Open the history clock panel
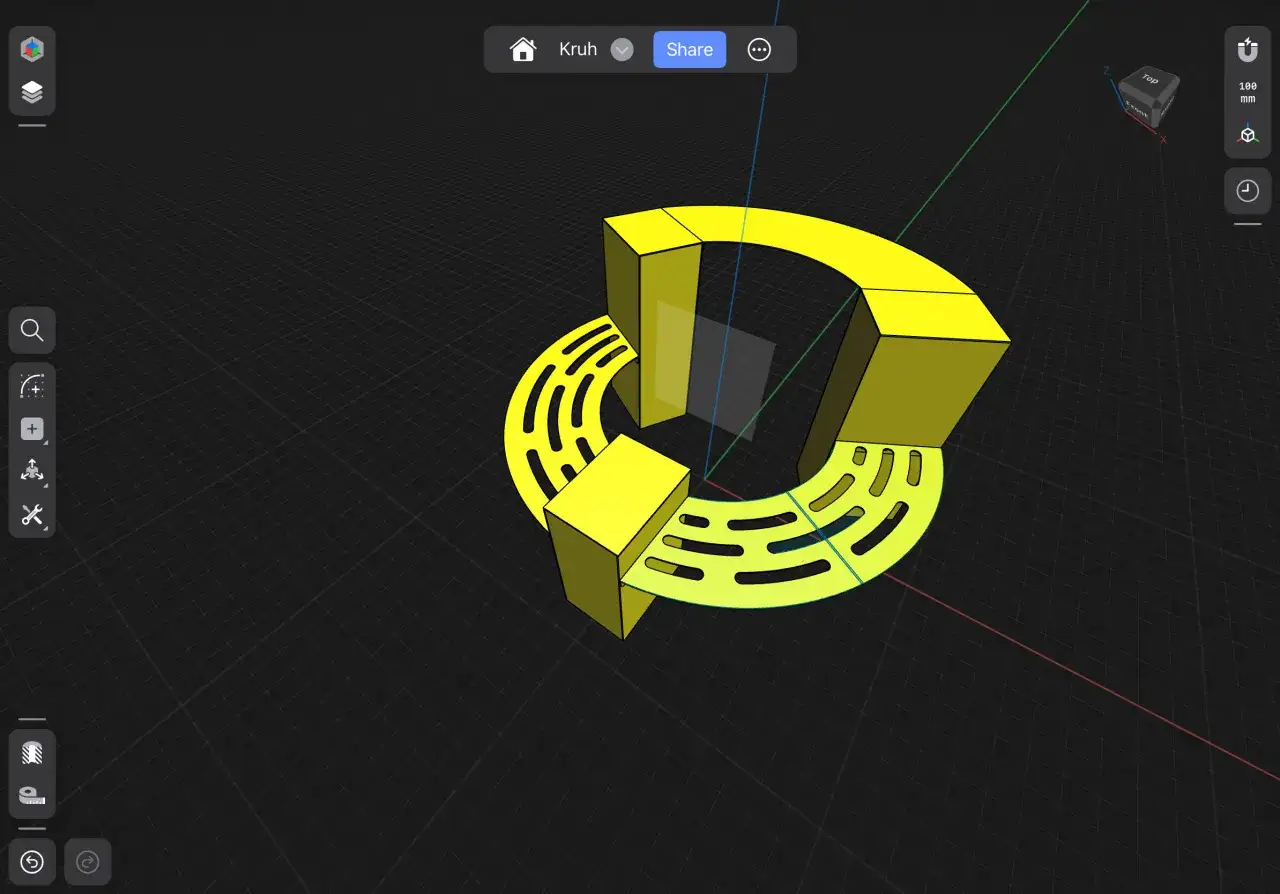The image size is (1280, 894). coord(1248,191)
